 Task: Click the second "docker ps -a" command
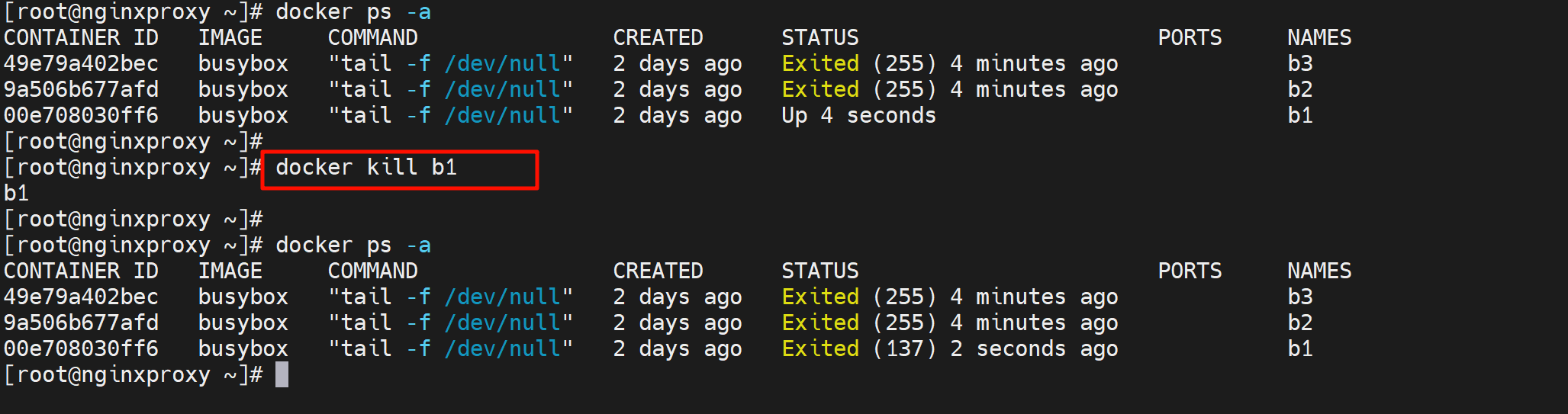353,246
